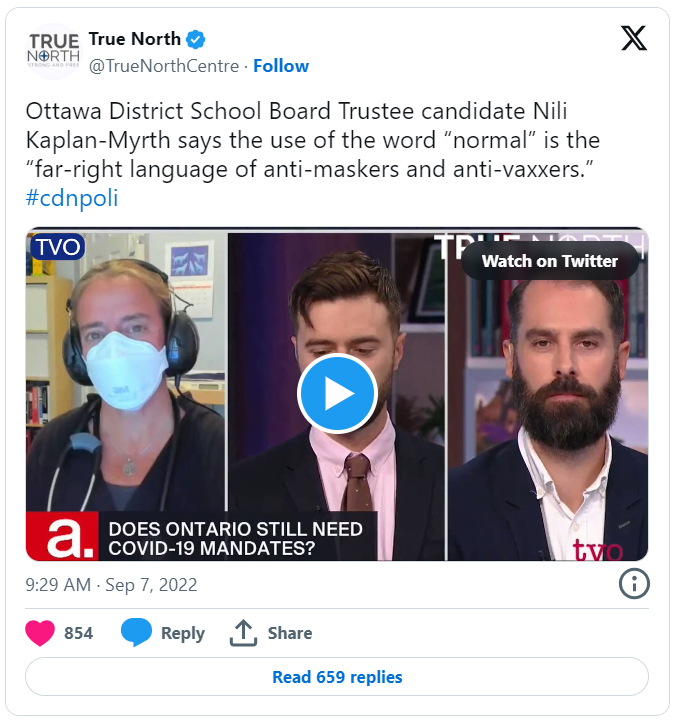The width and height of the screenshot is (677, 723).
Task: Open Read 659 replies
Action: point(337,677)
